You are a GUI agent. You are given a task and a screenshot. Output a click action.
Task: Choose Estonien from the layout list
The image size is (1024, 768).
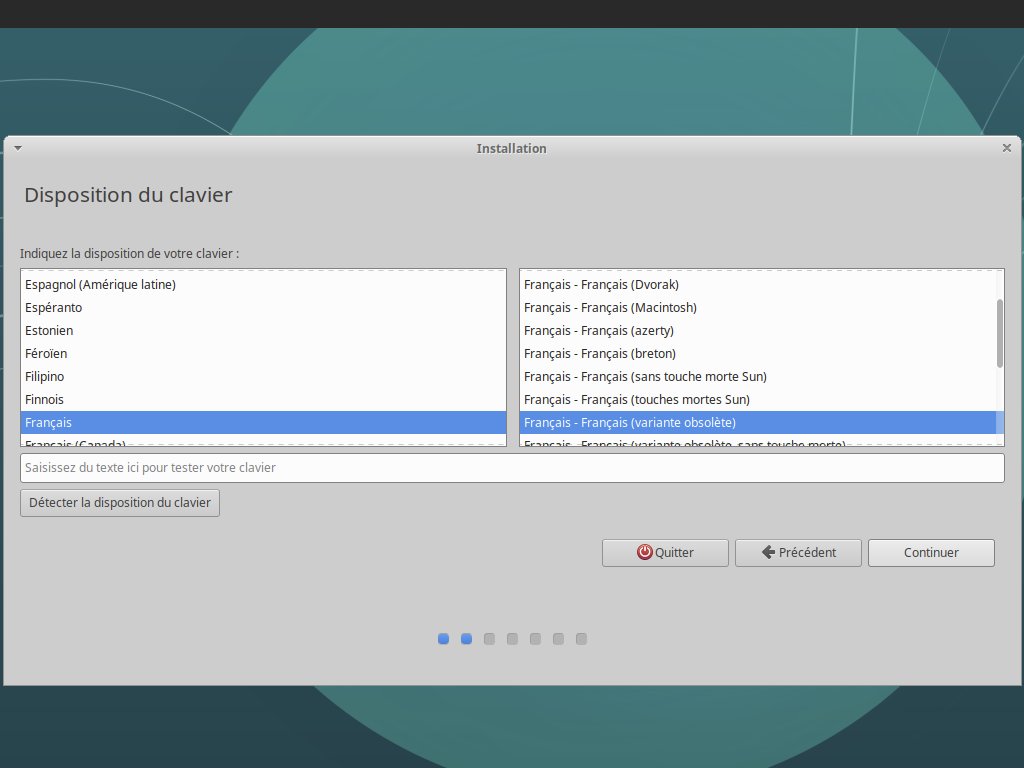(49, 331)
